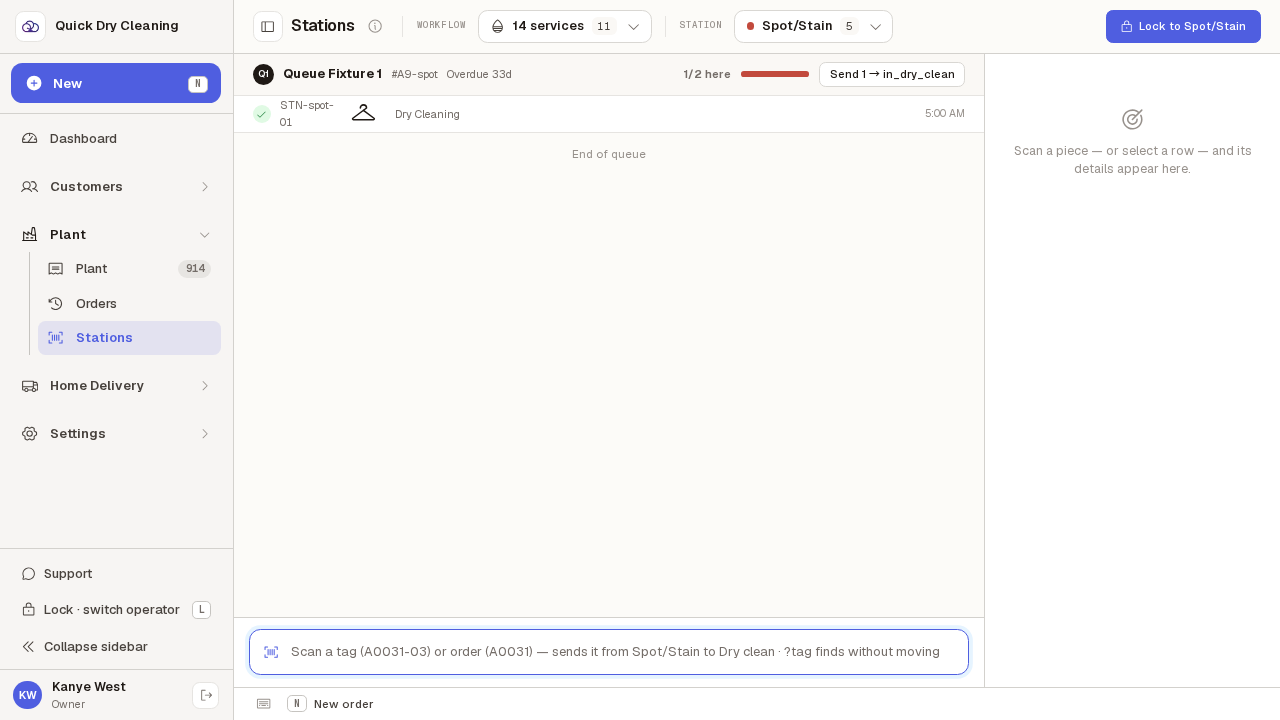Screen dimensions: 1280x720
Task: Expand the Settings section
Action: (x=116, y=433)
